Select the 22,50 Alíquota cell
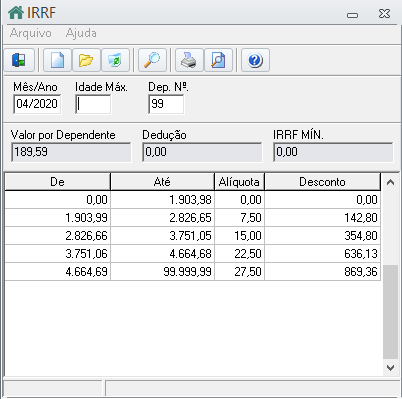The image size is (402, 399). coord(239,254)
